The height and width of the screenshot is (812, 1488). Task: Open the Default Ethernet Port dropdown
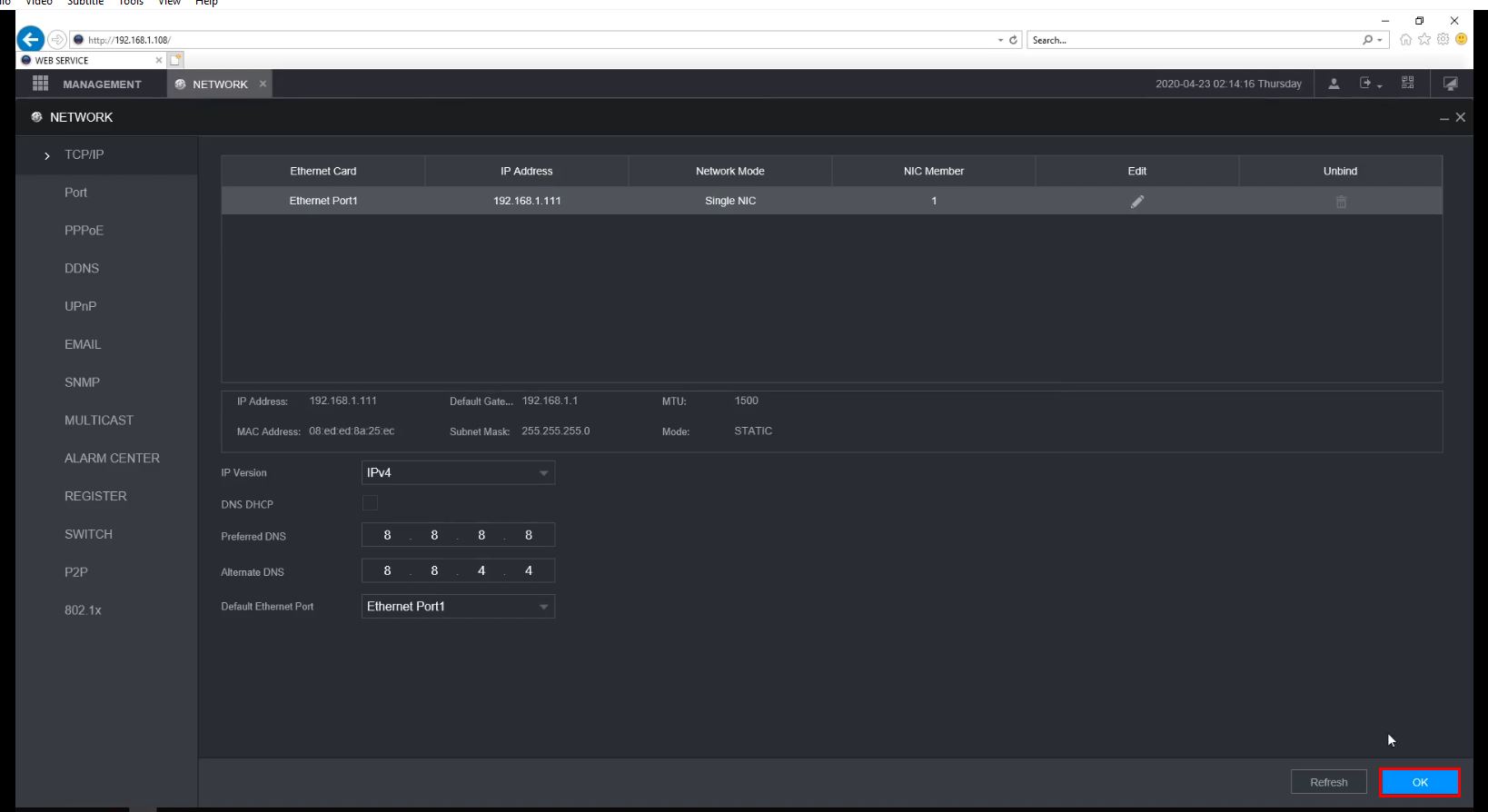(458, 607)
